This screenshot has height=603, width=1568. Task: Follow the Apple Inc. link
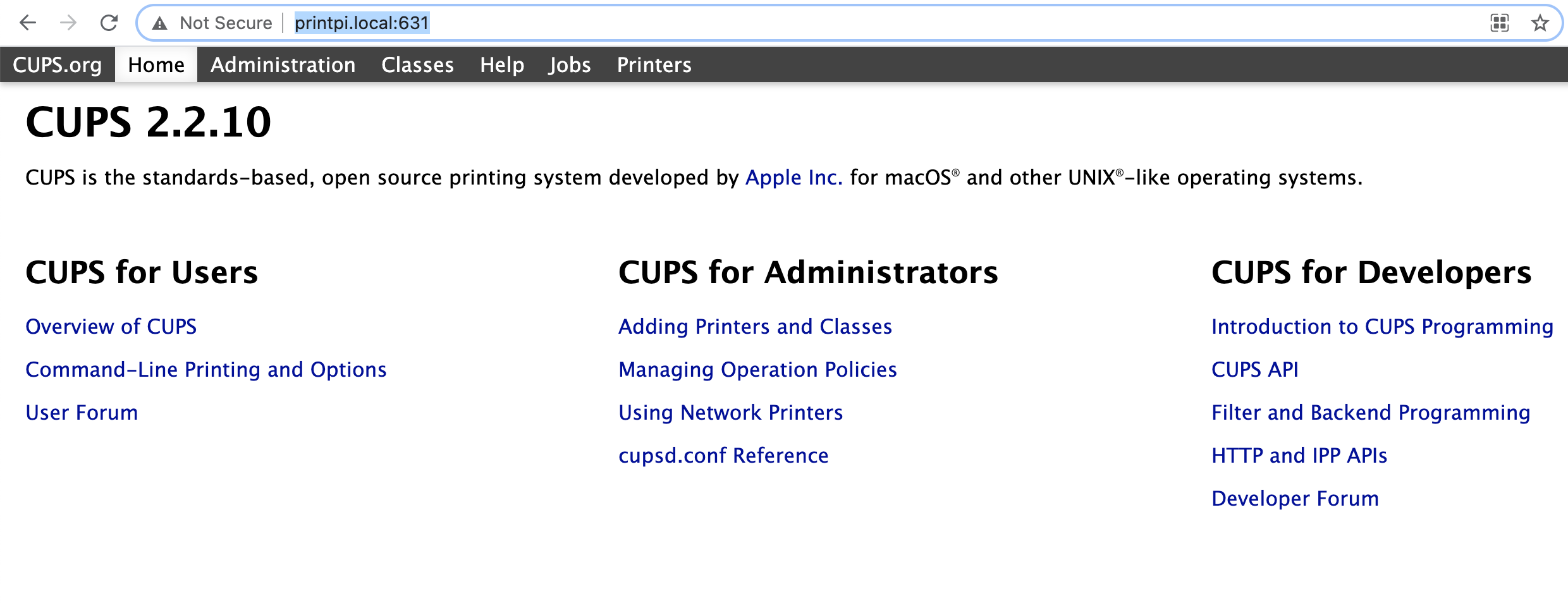793,178
